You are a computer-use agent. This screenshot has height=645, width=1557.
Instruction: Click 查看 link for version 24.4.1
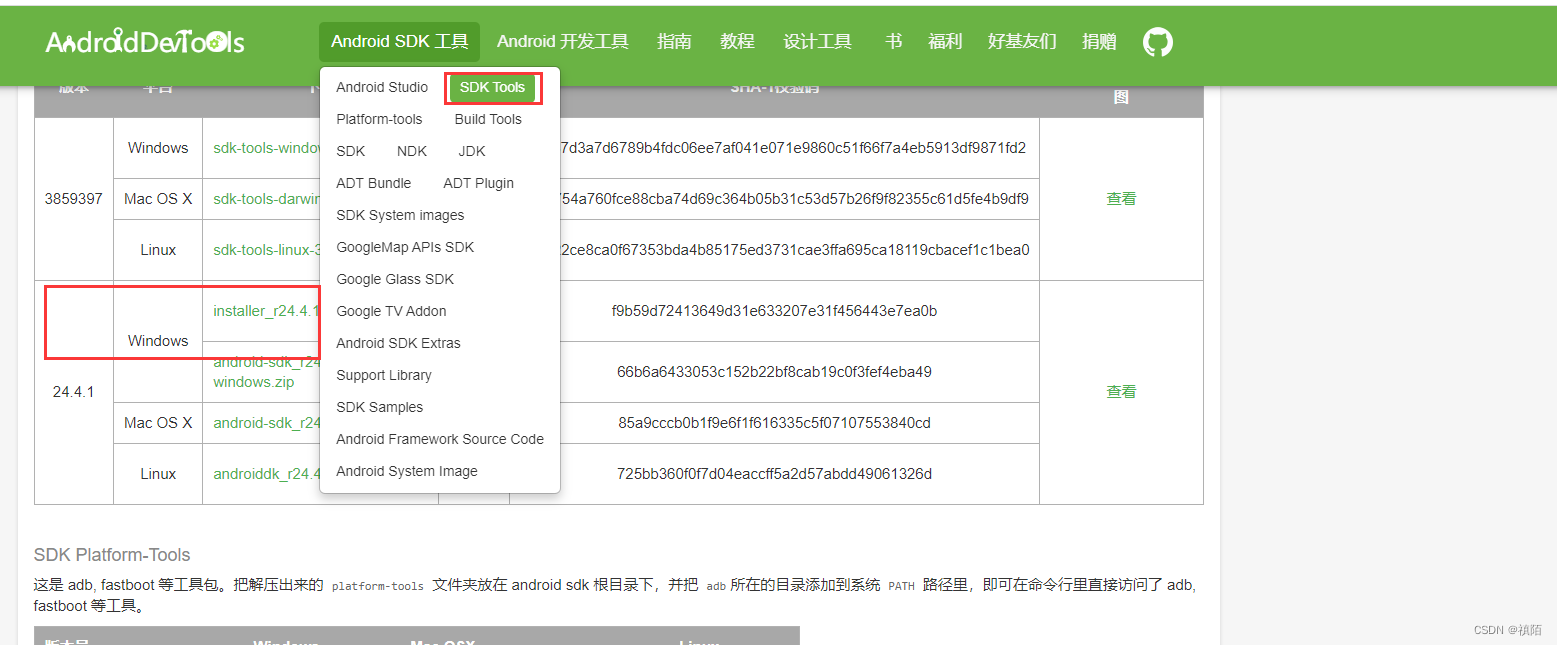pos(1121,392)
